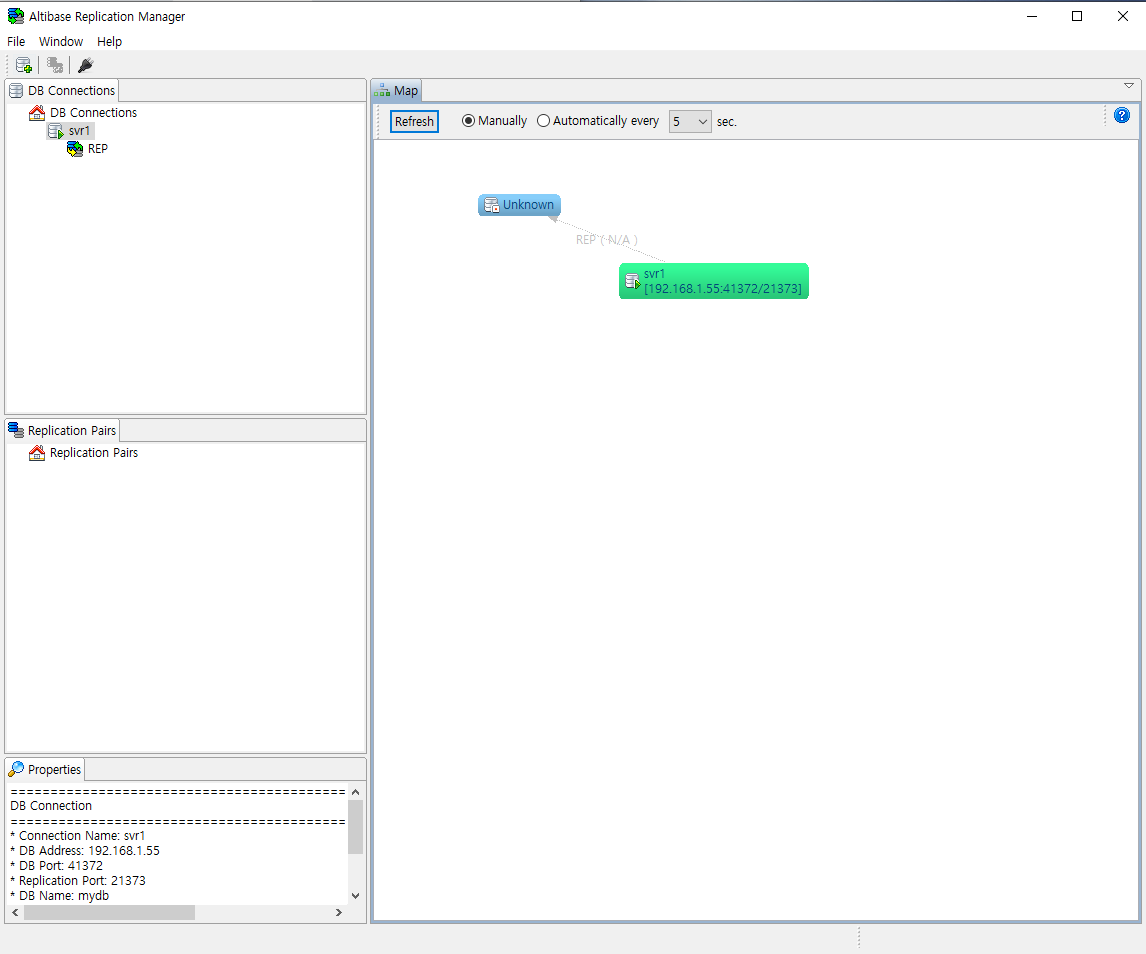This screenshot has height=954, width=1146.
Task: Click the Properties horizontal scrollbar thumb
Action: point(109,913)
